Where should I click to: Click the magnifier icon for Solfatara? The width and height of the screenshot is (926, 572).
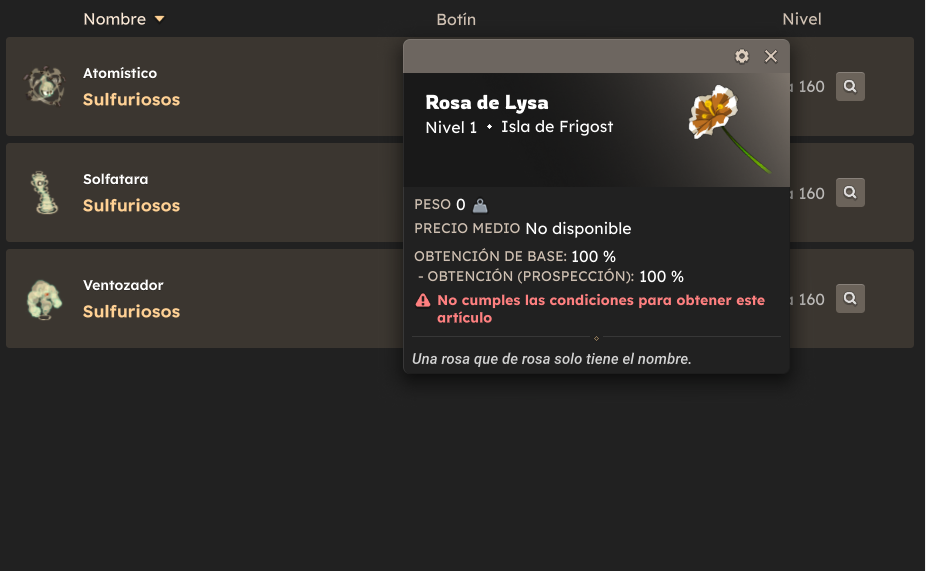(x=850, y=192)
